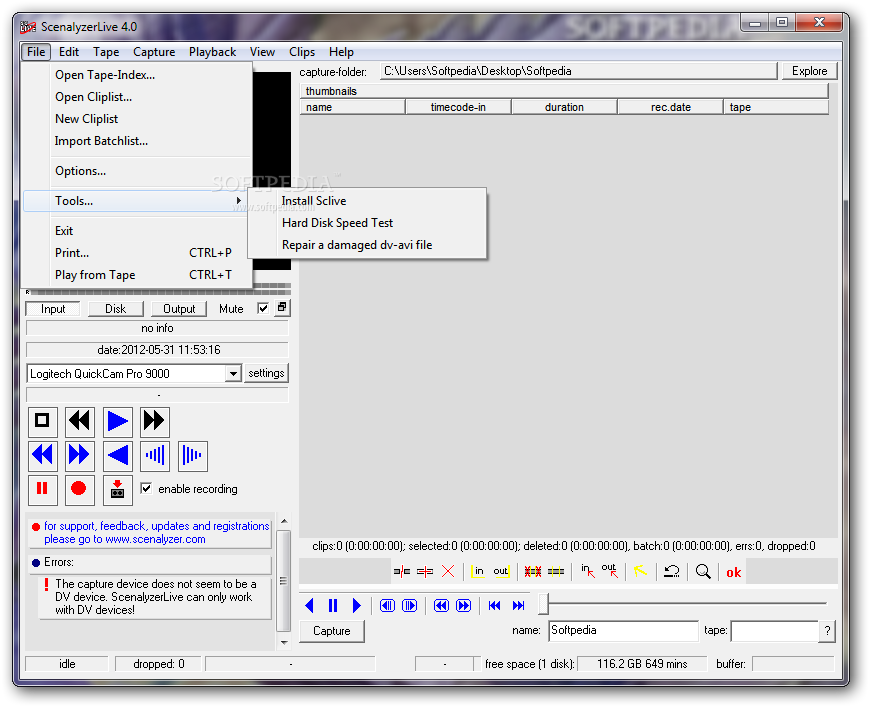The height and width of the screenshot is (707, 870).
Task: Uncheck the enable recording checkbox
Action: 146,488
